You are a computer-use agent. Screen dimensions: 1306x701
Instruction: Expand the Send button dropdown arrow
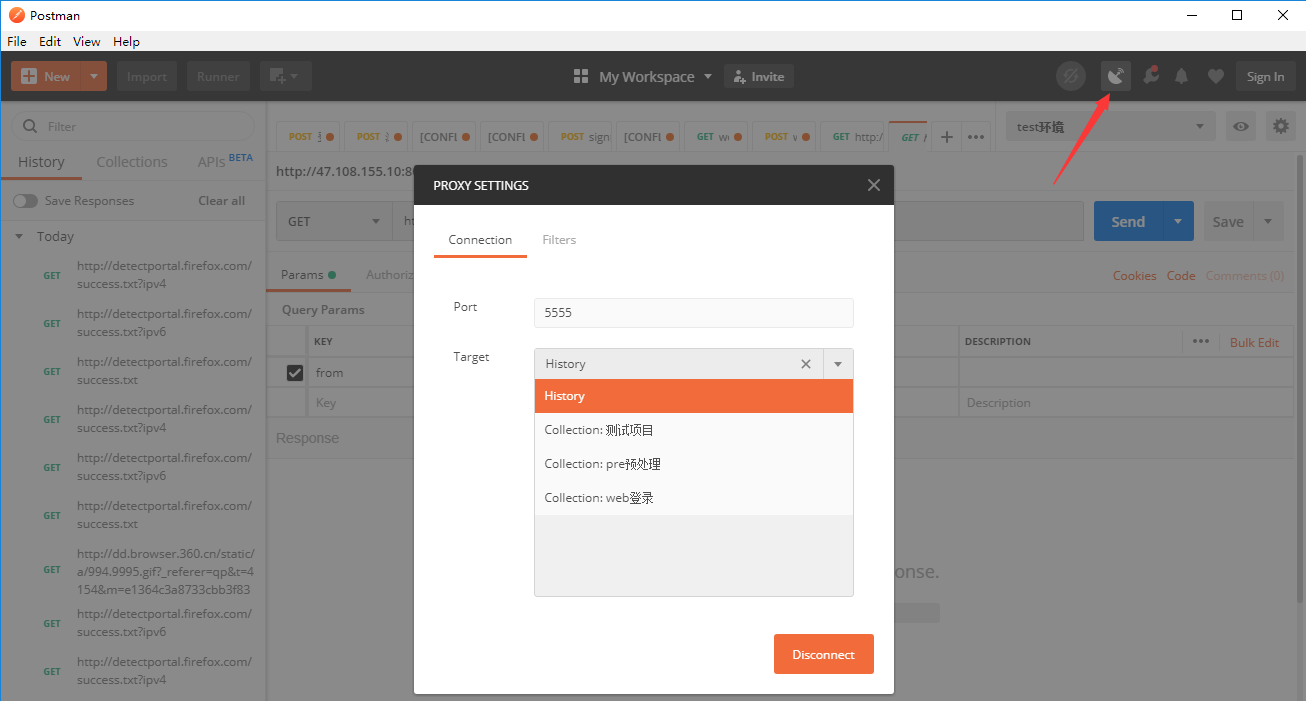[1178, 221]
